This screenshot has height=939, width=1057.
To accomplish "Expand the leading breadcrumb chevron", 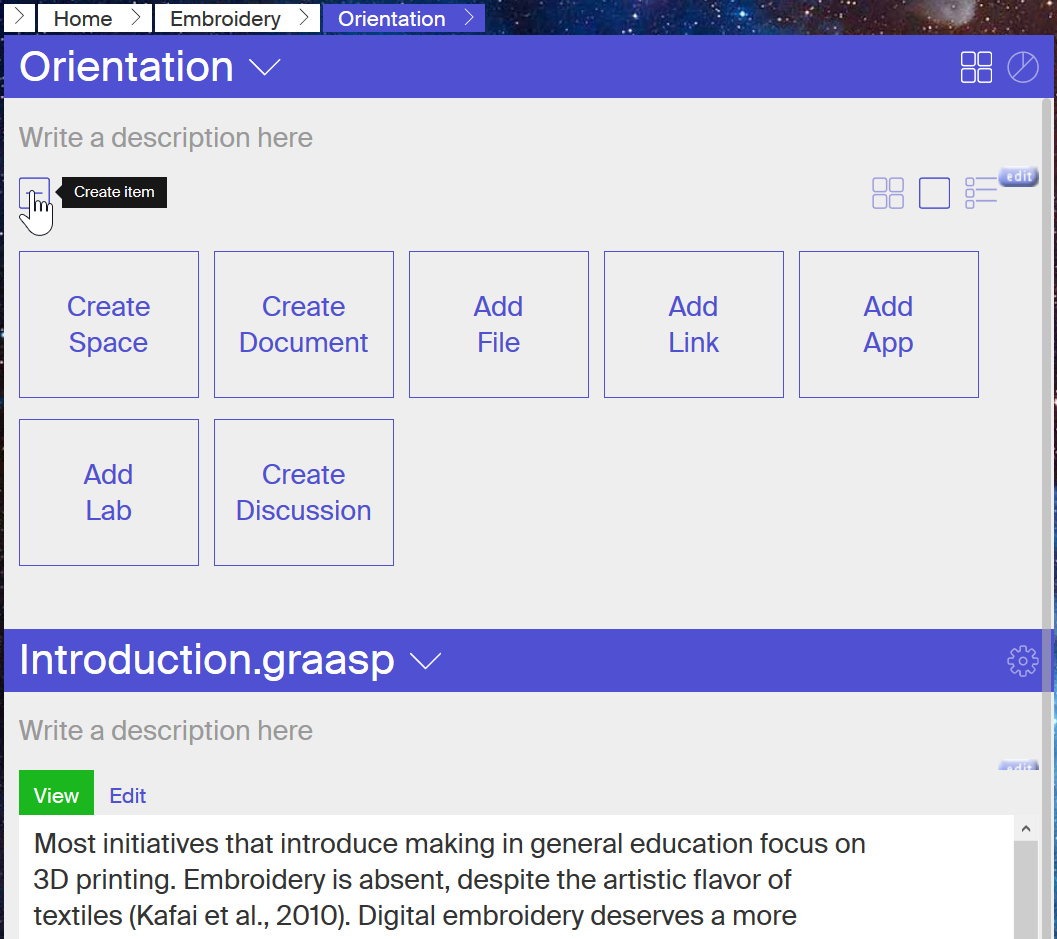I will click(18, 18).
